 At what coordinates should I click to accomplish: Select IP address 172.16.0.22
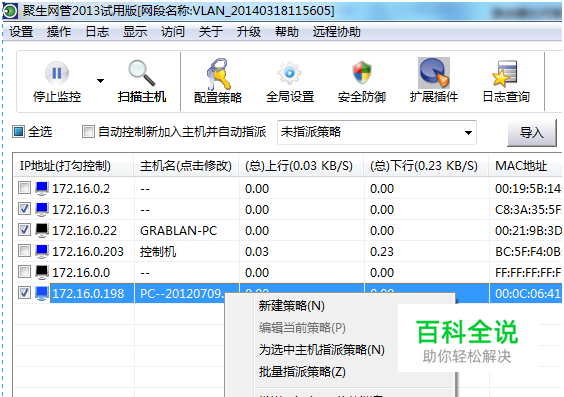click(x=85, y=231)
